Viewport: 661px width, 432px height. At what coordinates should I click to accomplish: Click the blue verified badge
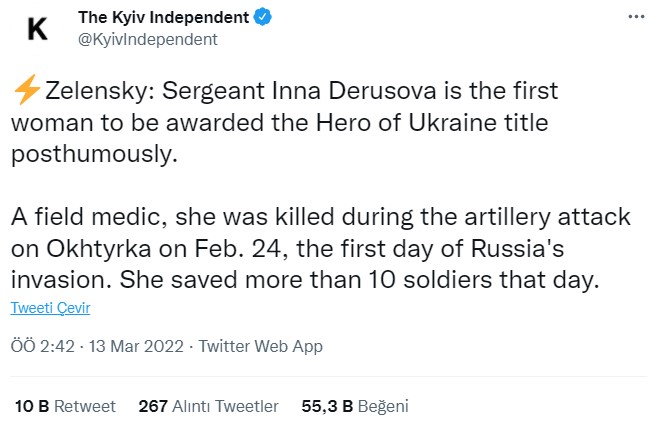click(x=257, y=19)
